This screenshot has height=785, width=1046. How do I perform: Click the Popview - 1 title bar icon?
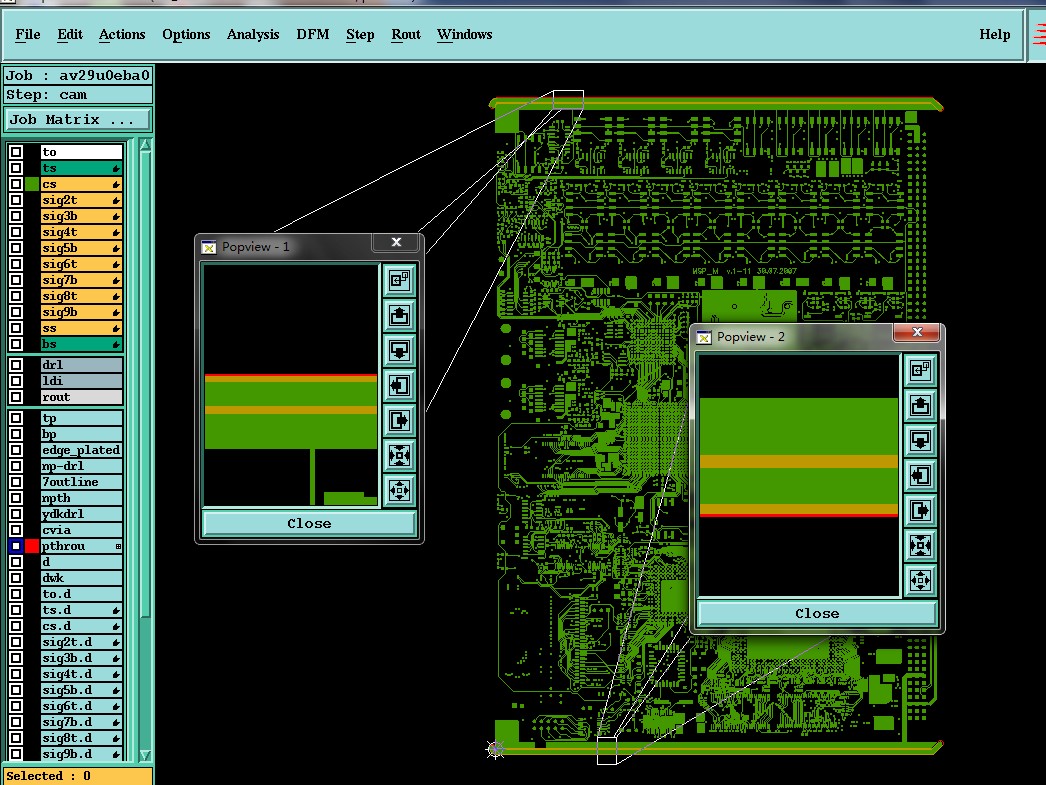(209, 247)
